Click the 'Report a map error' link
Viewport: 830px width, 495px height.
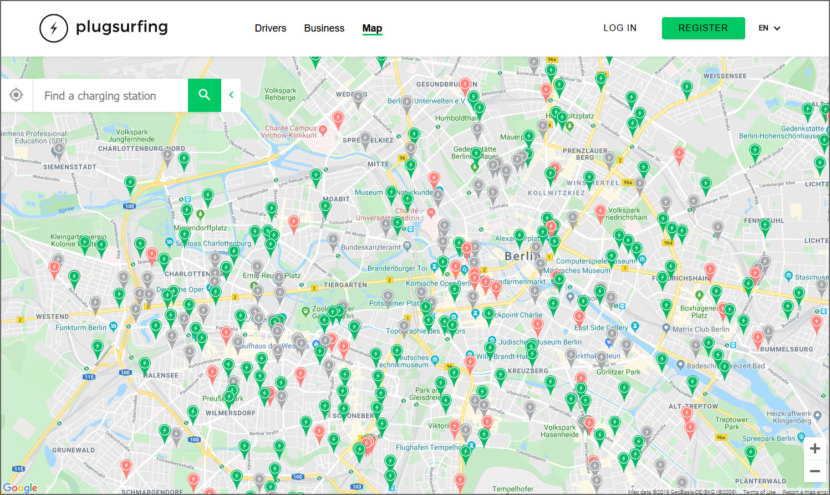pyautogui.click(x=805, y=492)
